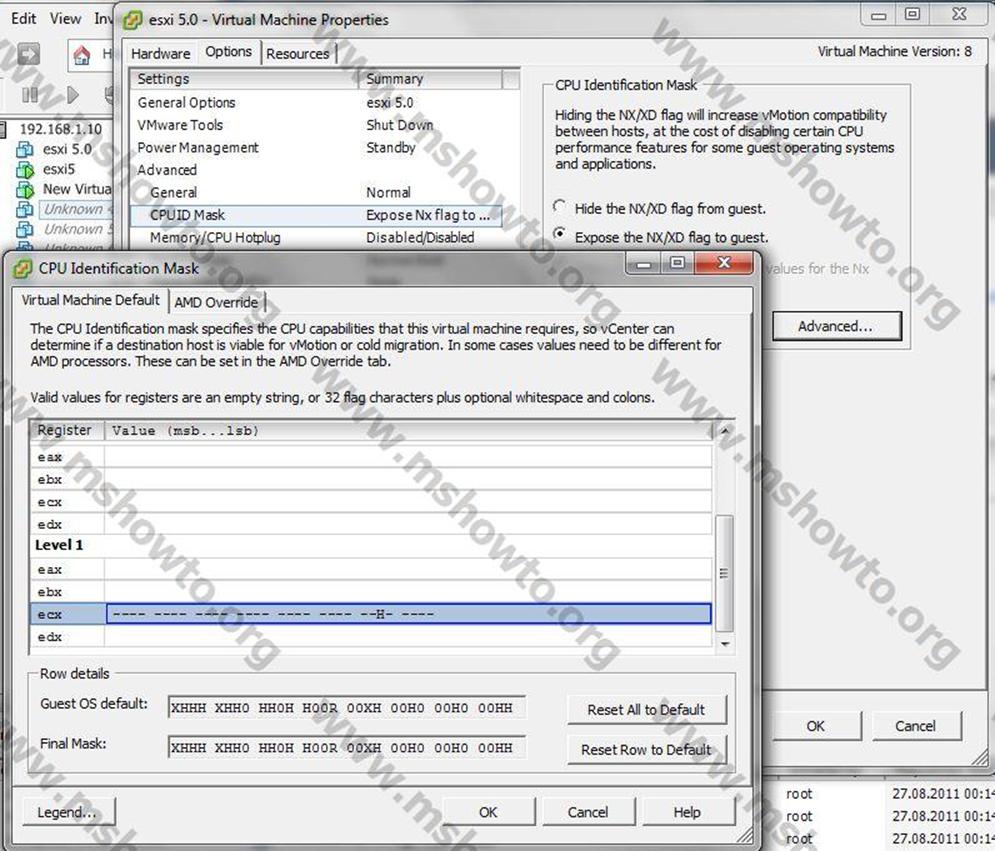
Task: Click the Final Mask field
Action: (x=346, y=748)
